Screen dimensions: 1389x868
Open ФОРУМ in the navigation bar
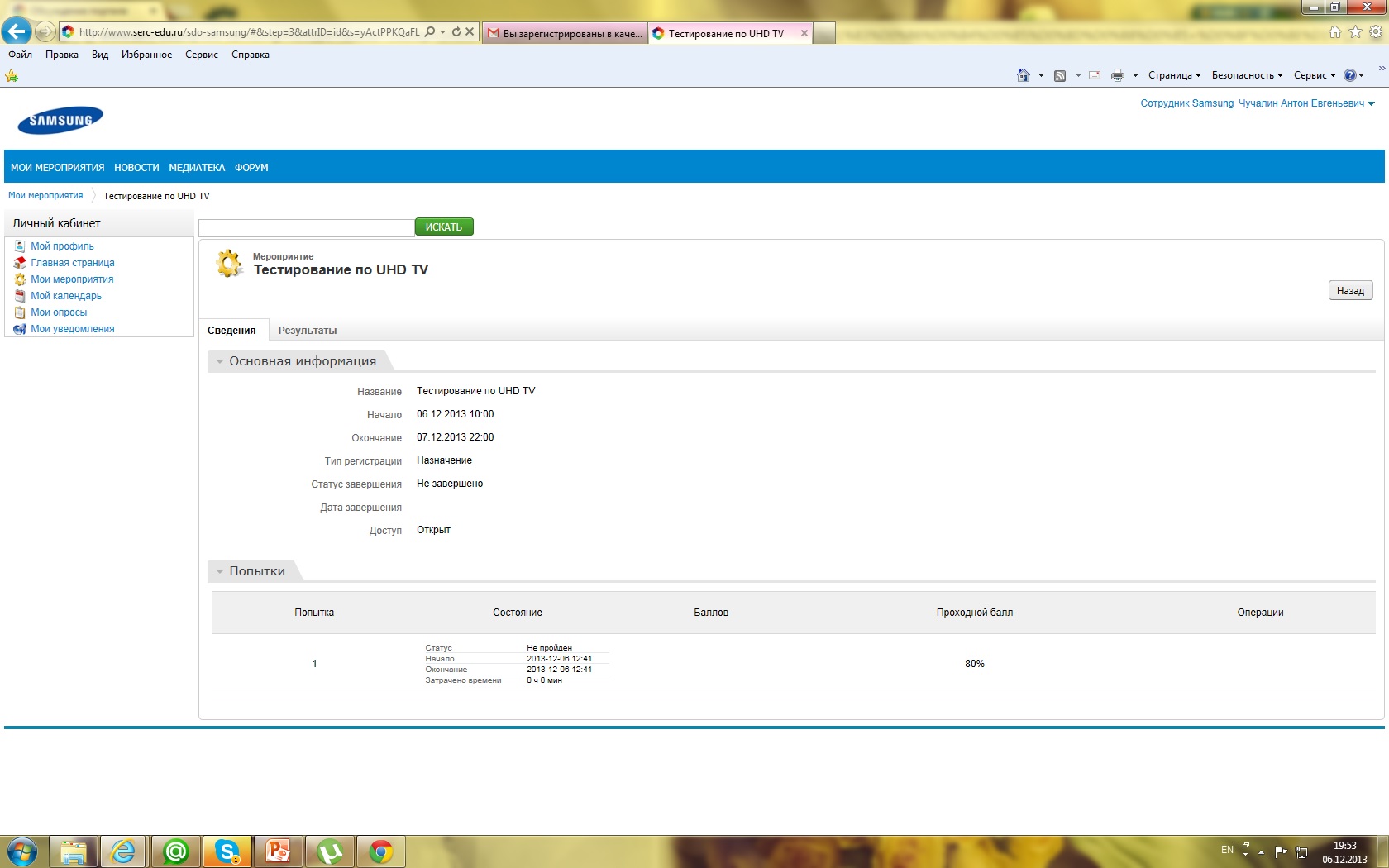[x=251, y=168]
